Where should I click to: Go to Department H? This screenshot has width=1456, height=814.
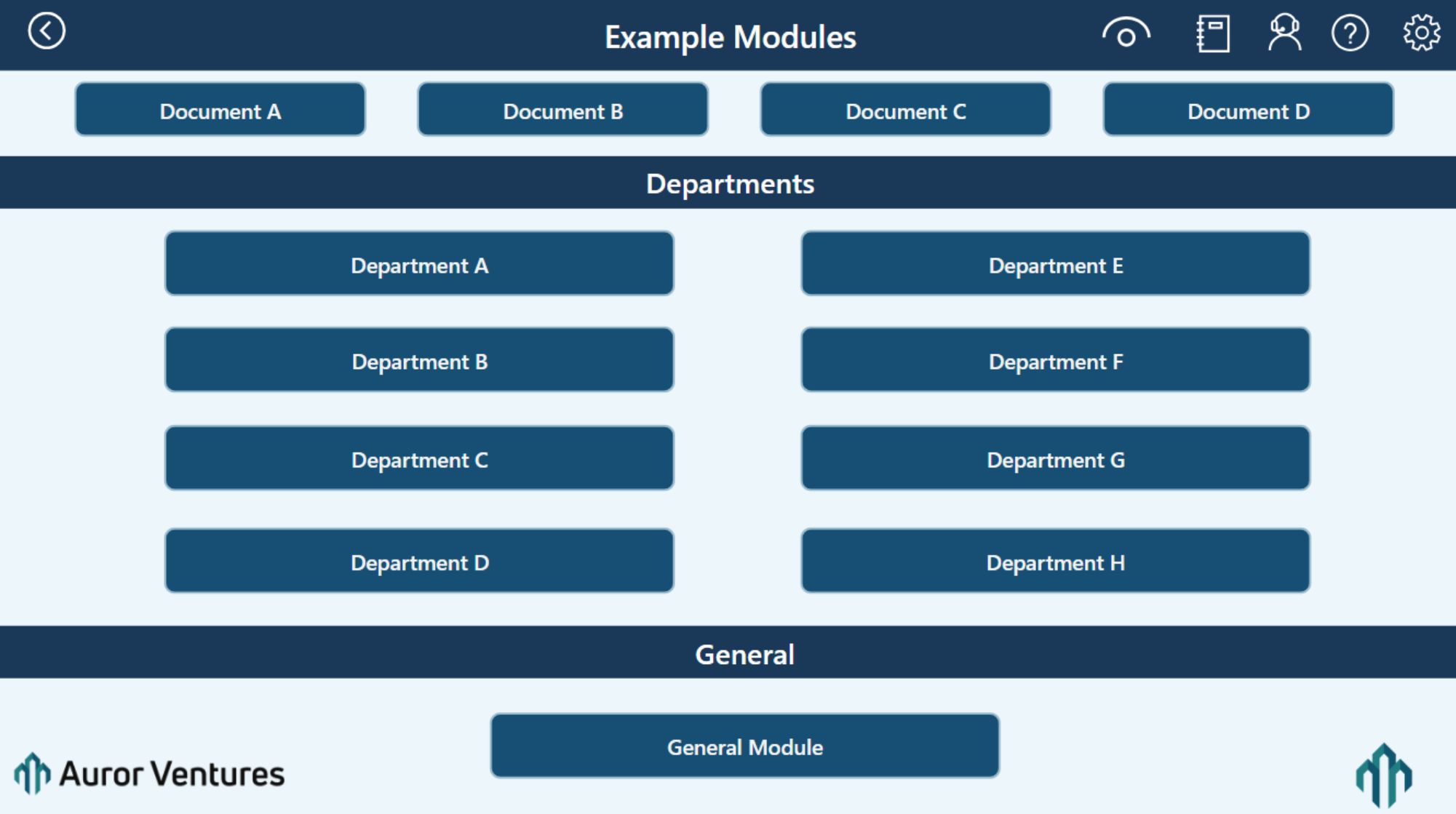tap(1055, 562)
